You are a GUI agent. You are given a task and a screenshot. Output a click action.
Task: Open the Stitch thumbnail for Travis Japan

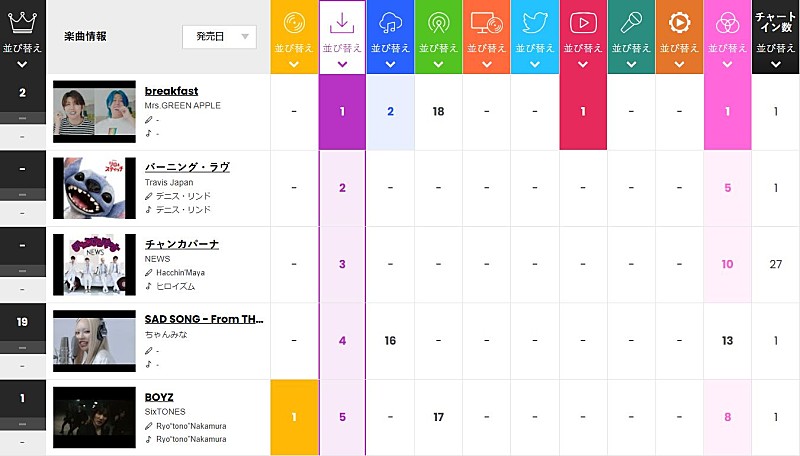[x=94, y=188]
